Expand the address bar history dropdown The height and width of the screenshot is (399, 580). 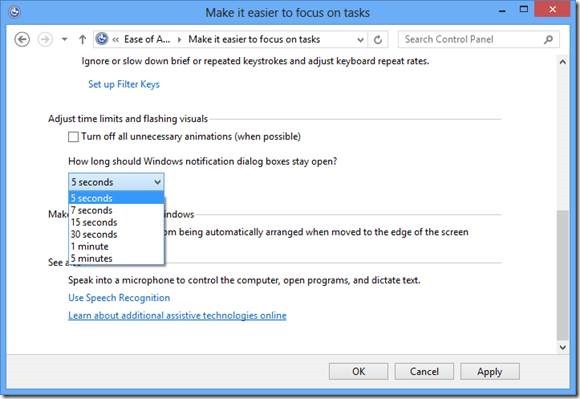tap(360, 40)
